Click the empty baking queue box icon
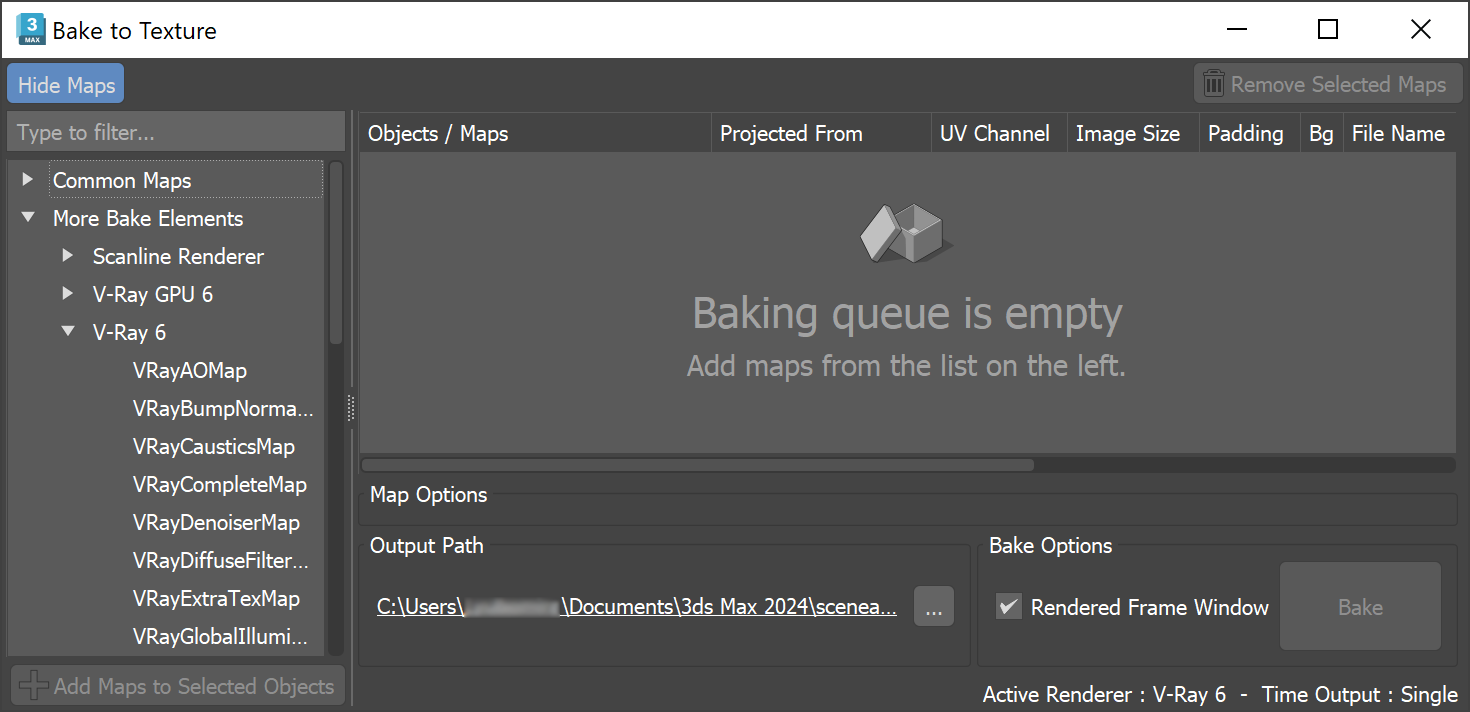 (x=906, y=233)
